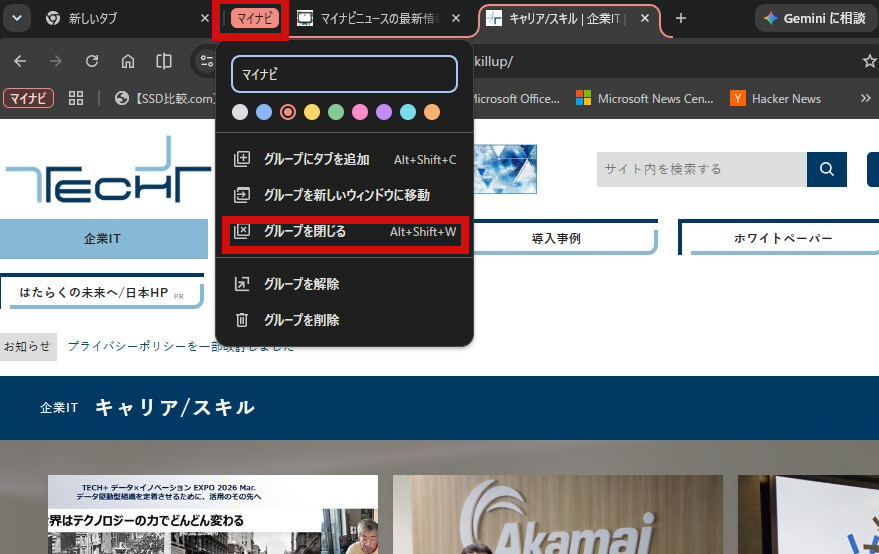Screen dimensions: 879x554
Task: Click the お知らせ label
Action: (27, 347)
